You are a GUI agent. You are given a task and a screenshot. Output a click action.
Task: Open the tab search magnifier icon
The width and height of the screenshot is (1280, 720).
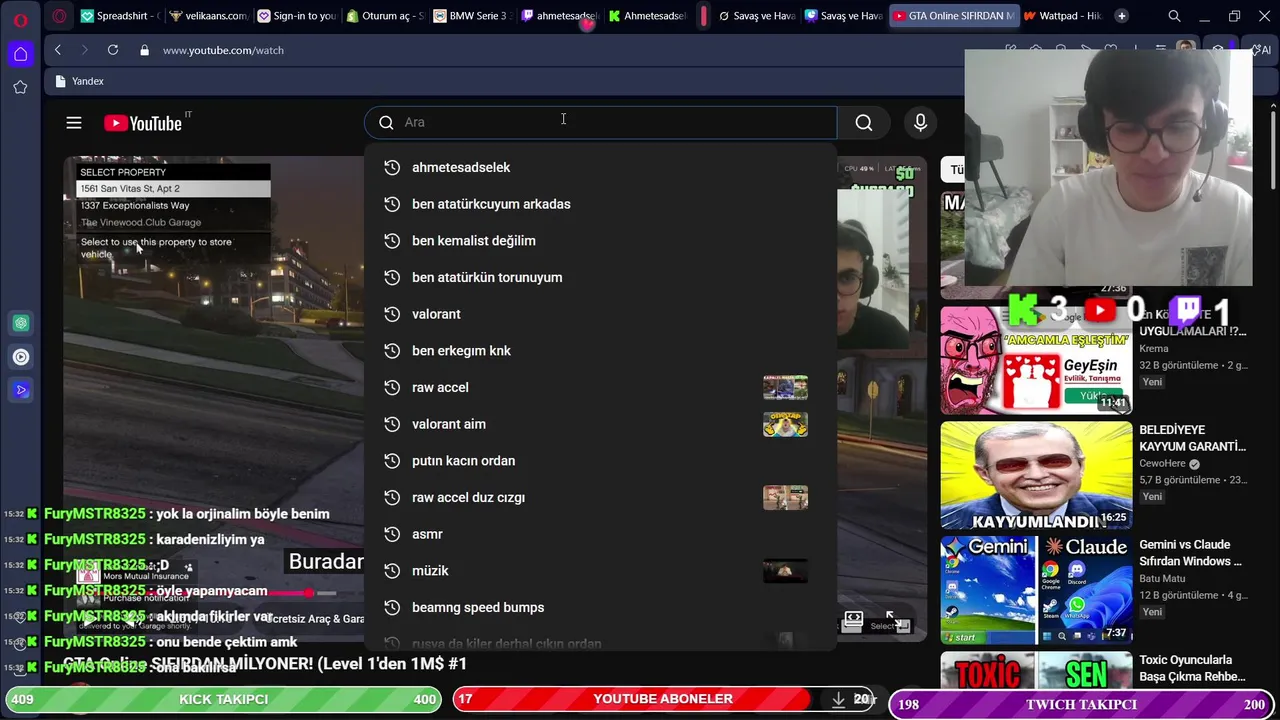[1174, 16]
